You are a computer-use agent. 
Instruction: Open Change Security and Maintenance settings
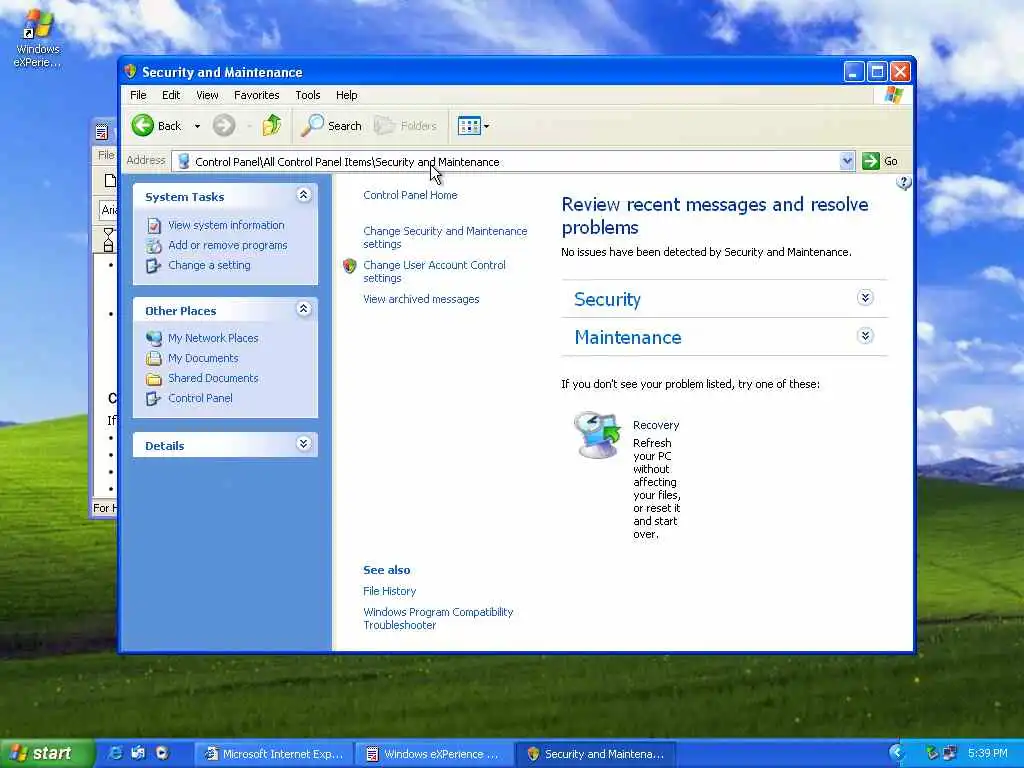[x=445, y=238]
